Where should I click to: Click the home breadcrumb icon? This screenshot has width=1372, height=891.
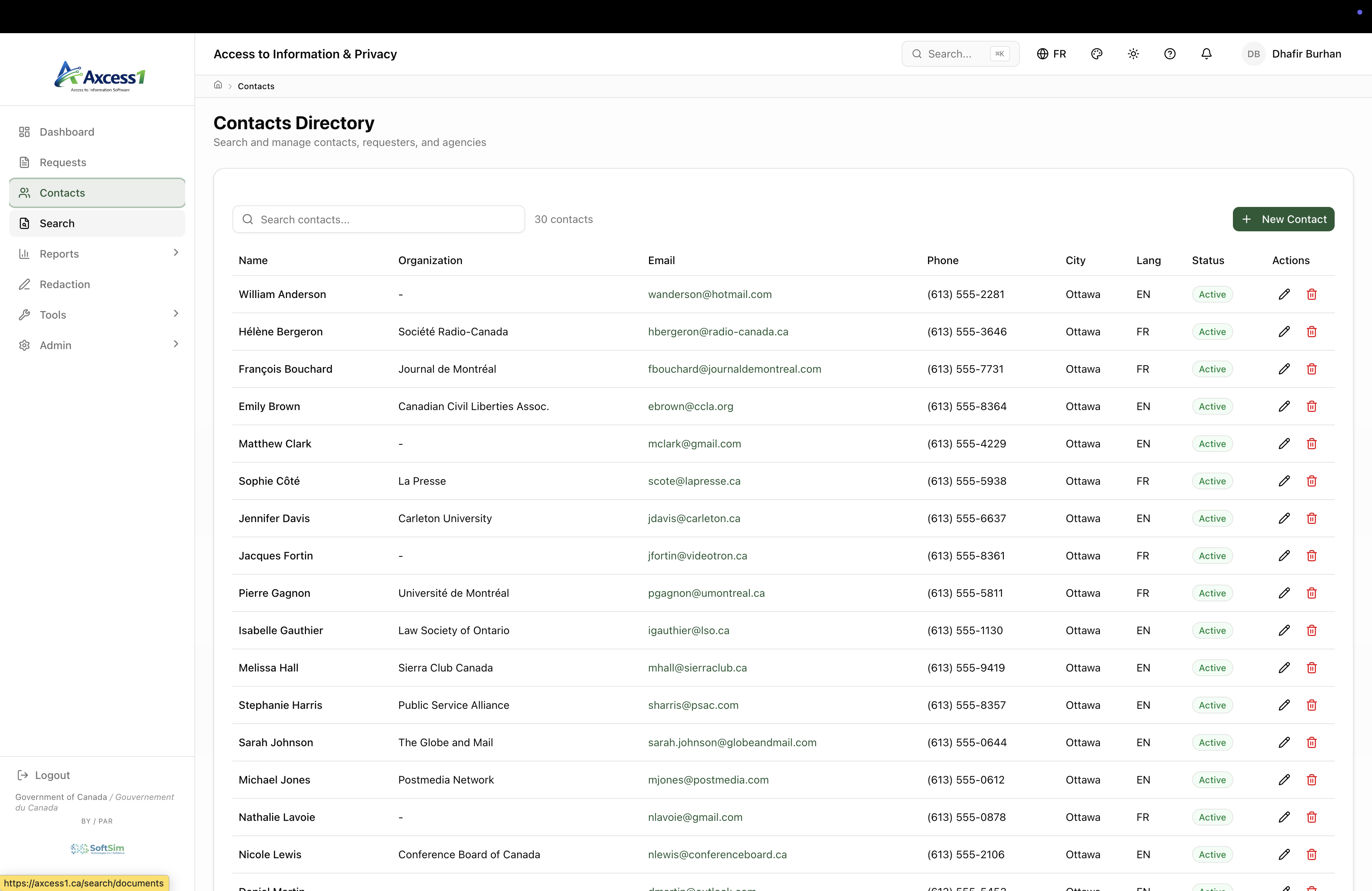tap(218, 85)
